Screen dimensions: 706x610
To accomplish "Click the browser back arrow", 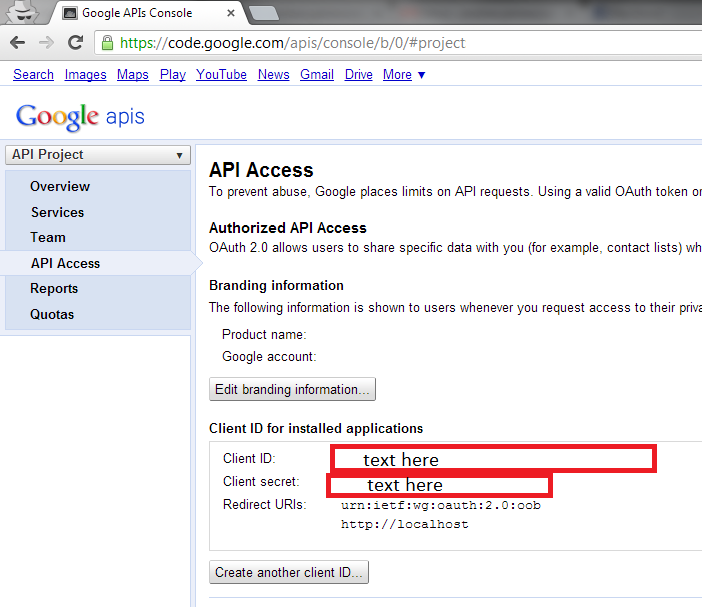I will (x=18, y=43).
